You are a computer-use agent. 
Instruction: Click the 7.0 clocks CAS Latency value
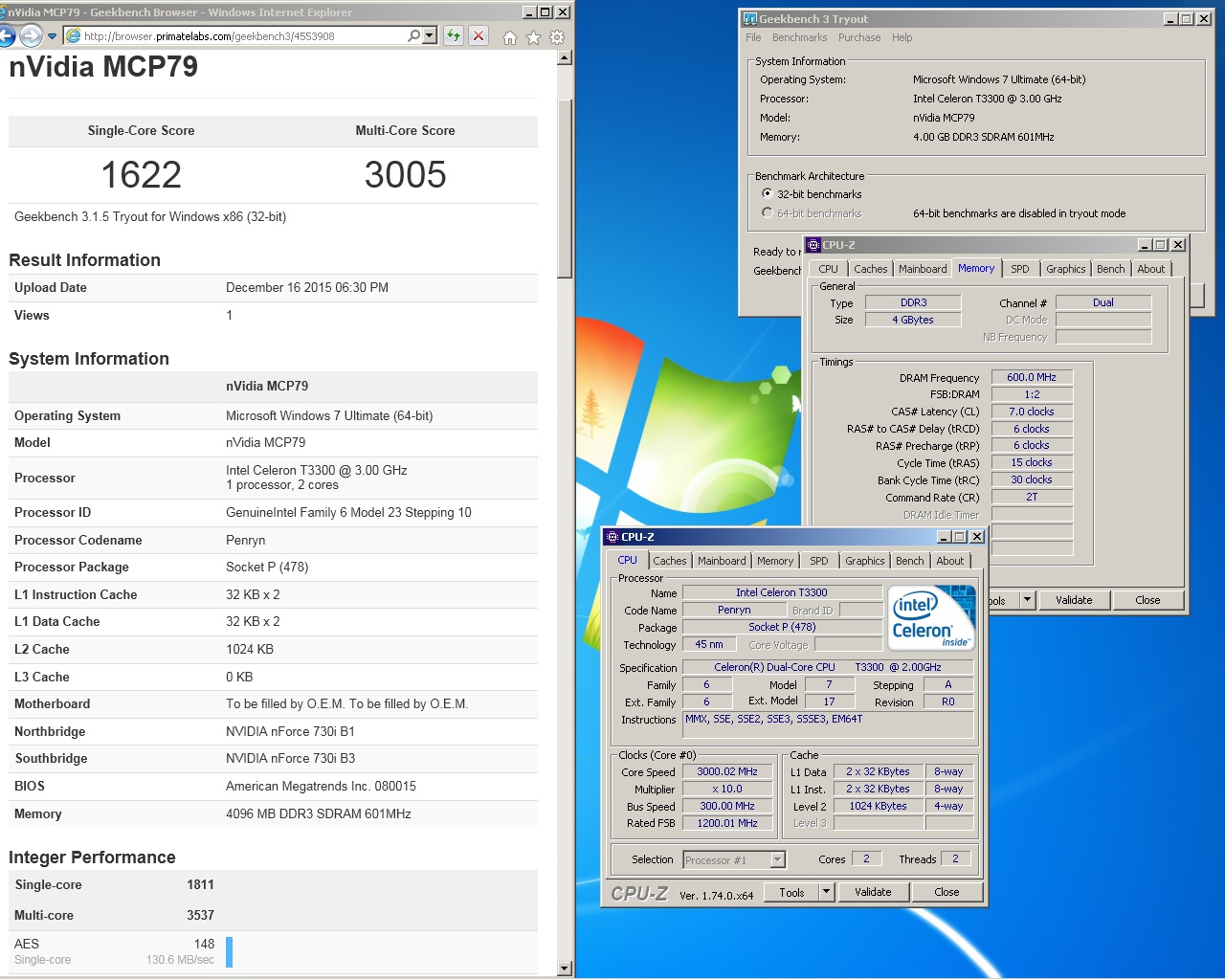1032,412
